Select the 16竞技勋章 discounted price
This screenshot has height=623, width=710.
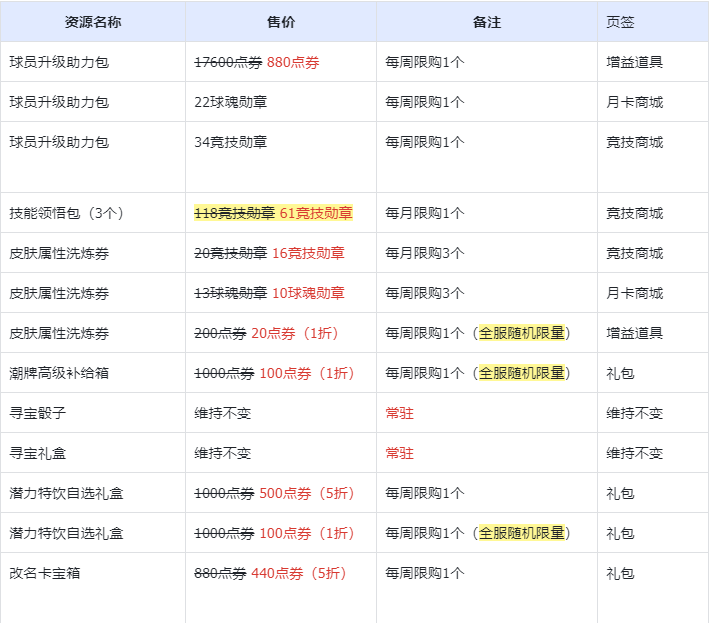(308, 253)
